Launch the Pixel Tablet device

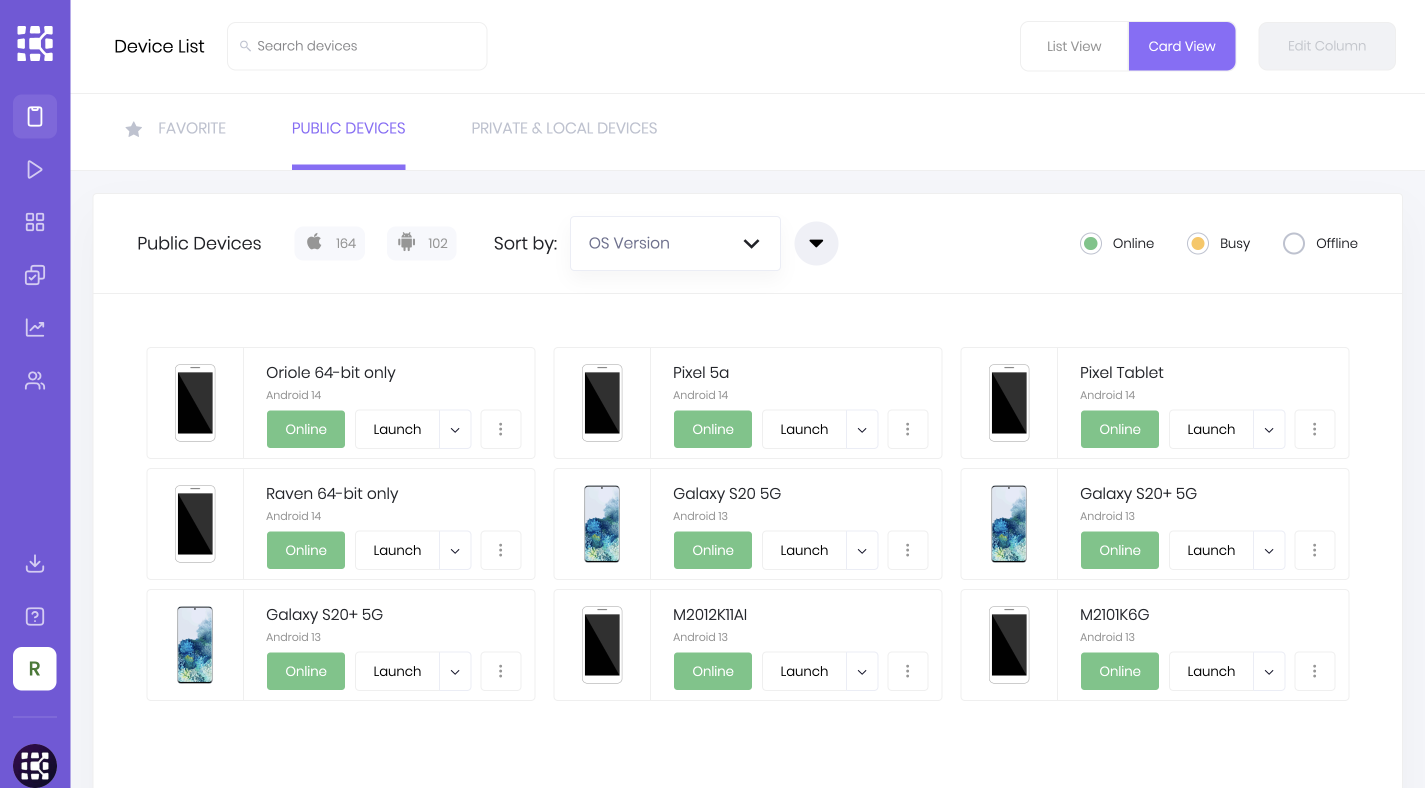click(1212, 429)
